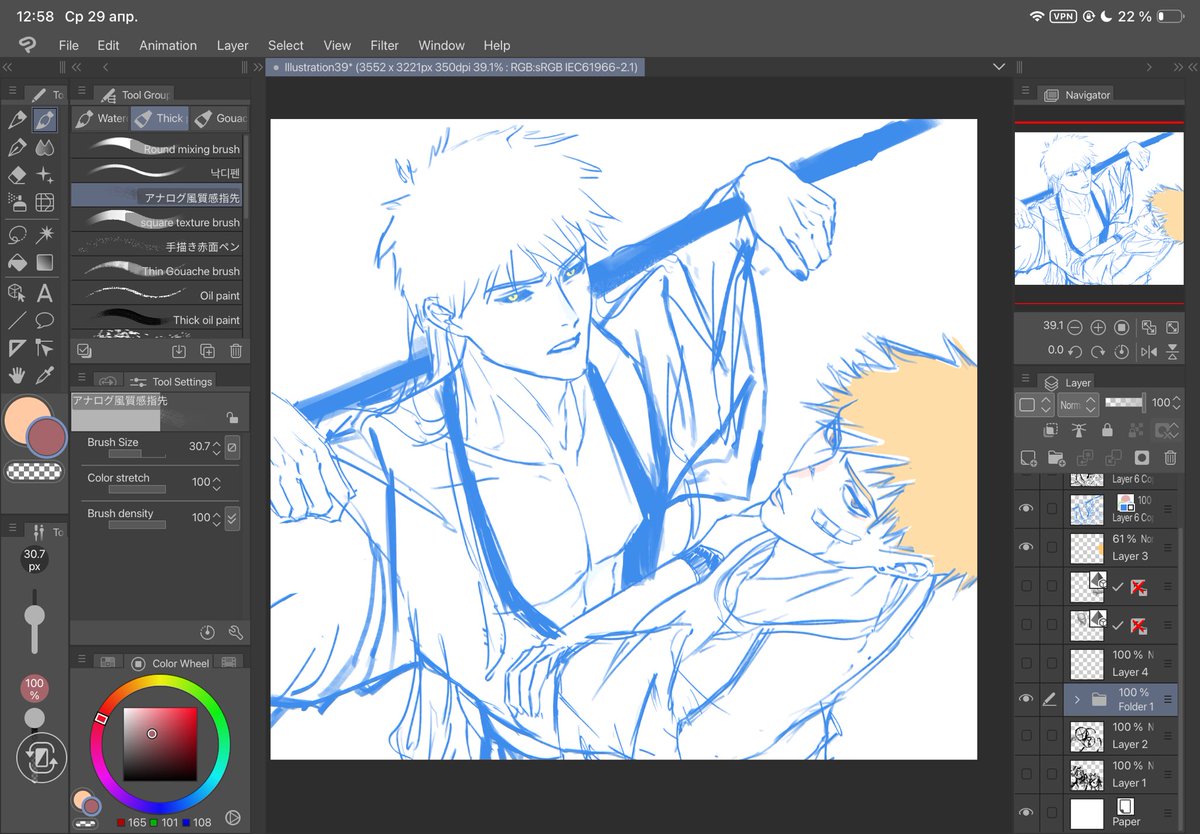Select the Eyedropper tool
1200x834 pixels.
(45, 376)
